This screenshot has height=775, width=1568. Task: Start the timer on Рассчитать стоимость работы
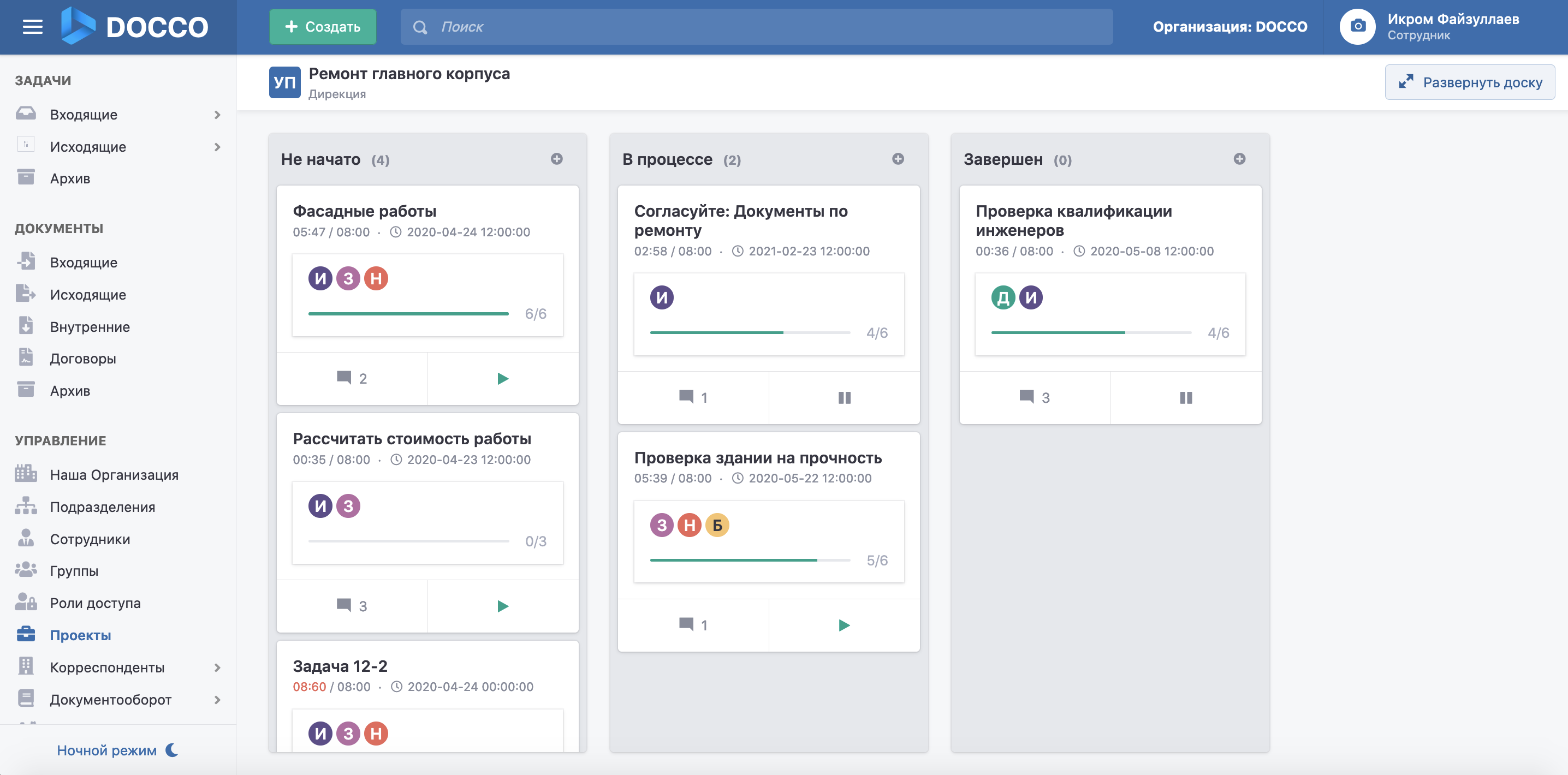(x=503, y=606)
